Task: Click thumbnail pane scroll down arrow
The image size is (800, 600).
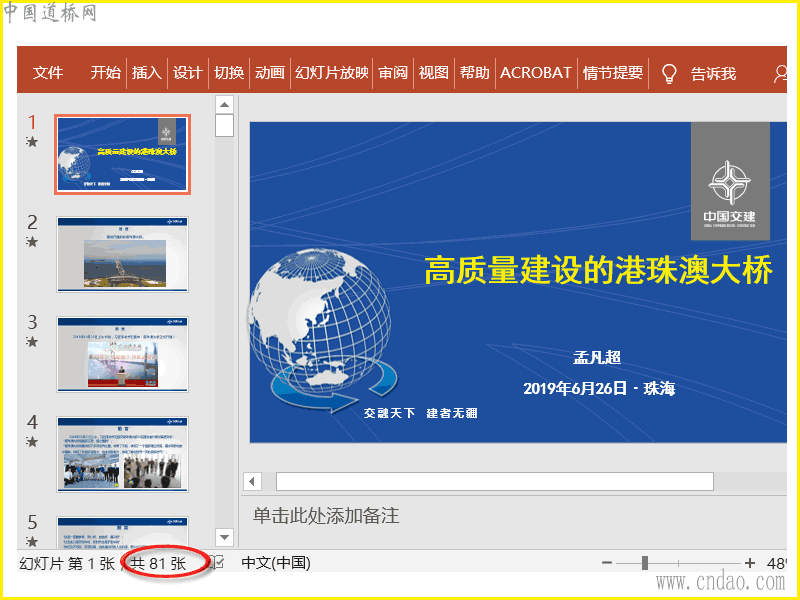Action: [224, 537]
